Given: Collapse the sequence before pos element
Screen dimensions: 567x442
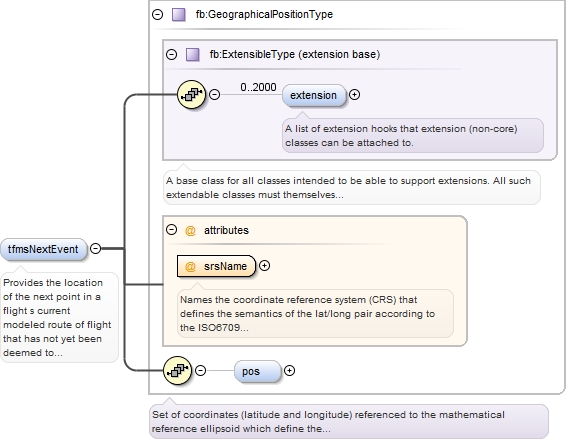Looking at the screenshot, I should (201, 371).
